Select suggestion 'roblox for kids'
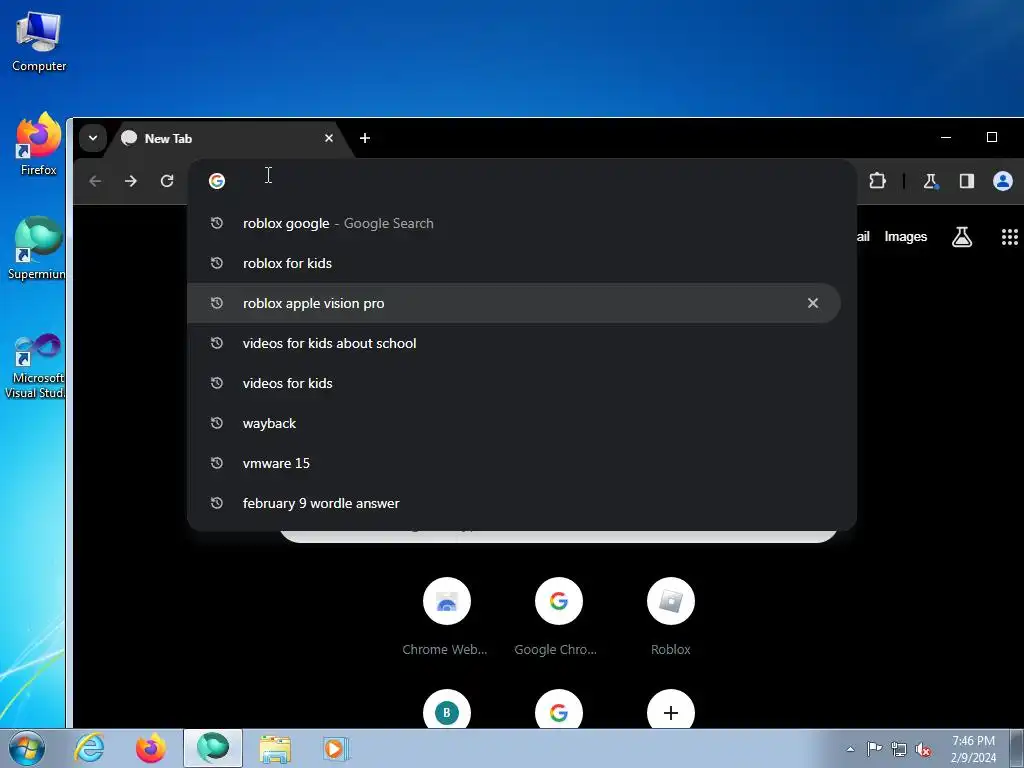This screenshot has width=1024, height=768. [x=514, y=263]
